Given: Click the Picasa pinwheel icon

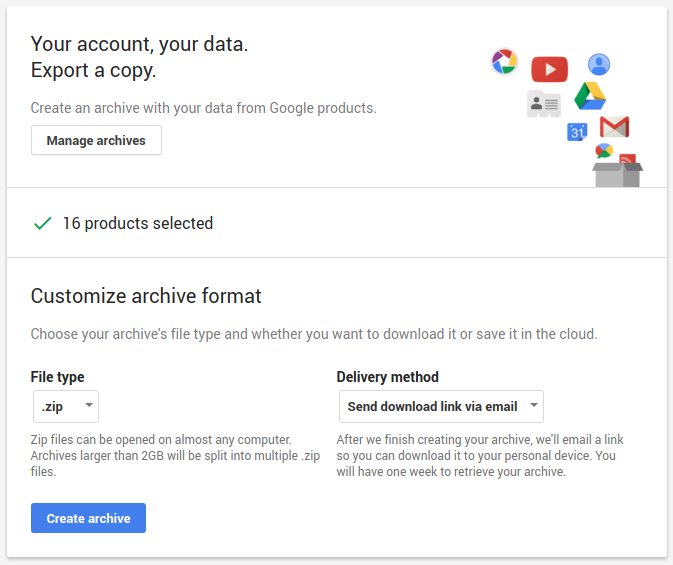Looking at the screenshot, I should coord(504,62).
